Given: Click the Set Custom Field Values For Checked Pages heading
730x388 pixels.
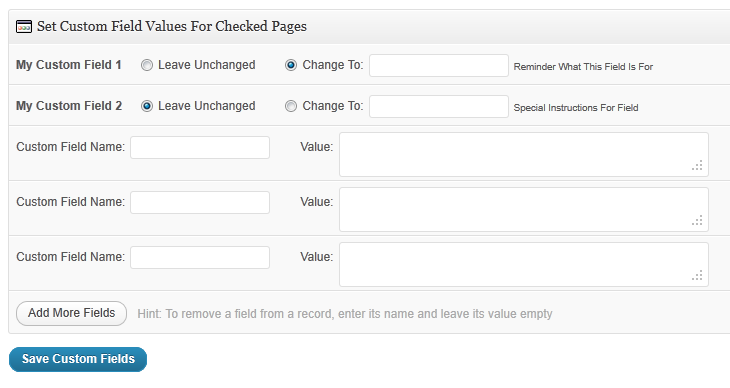Looking at the screenshot, I should coord(172,27).
